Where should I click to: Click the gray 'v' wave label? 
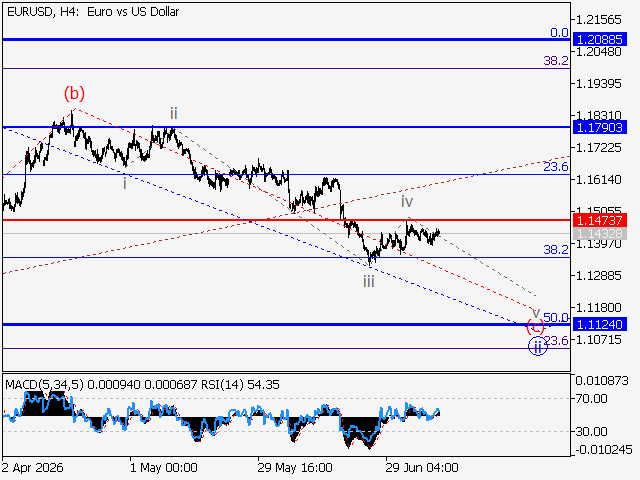(x=536, y=313)
